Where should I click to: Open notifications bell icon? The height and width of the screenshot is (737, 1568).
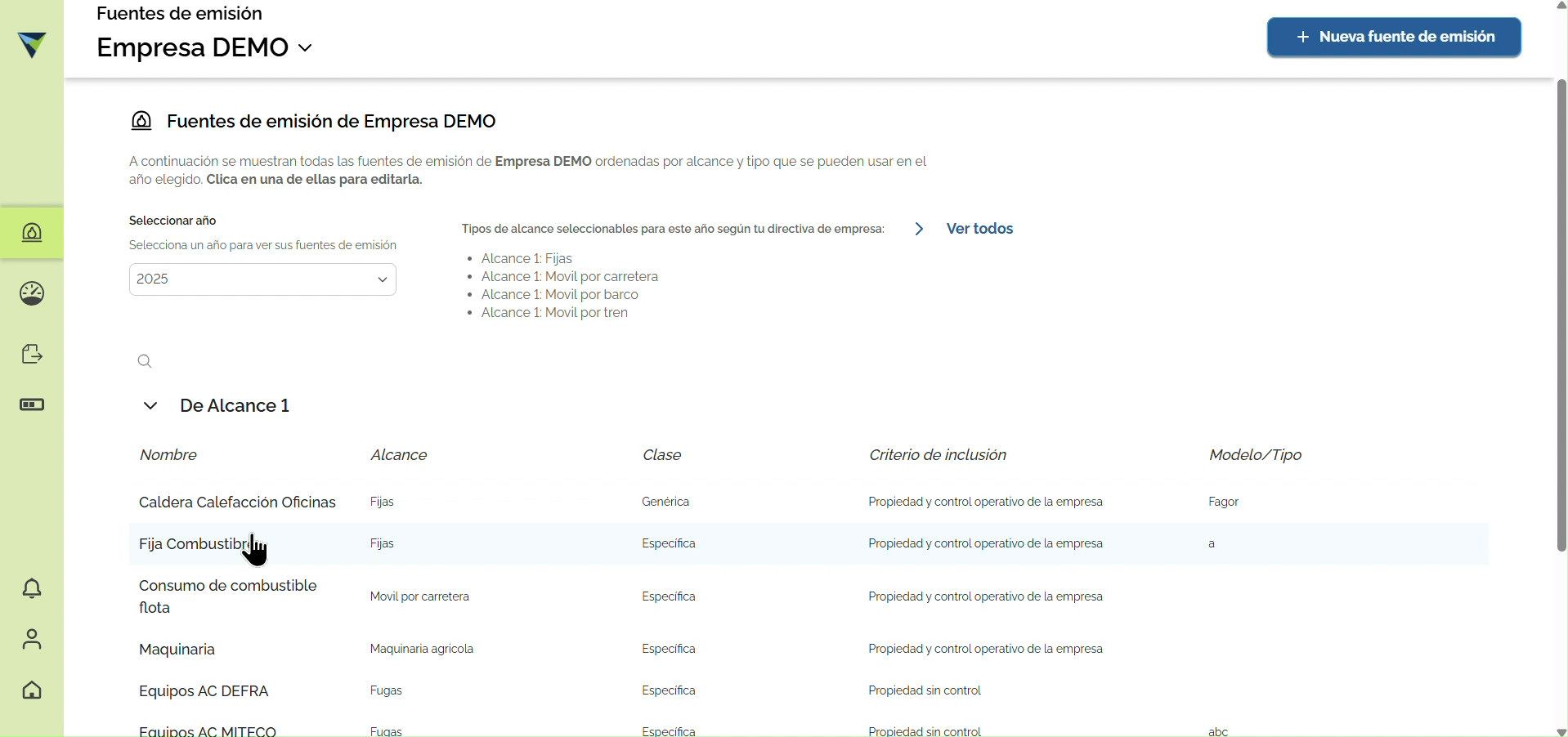point(32,588)
